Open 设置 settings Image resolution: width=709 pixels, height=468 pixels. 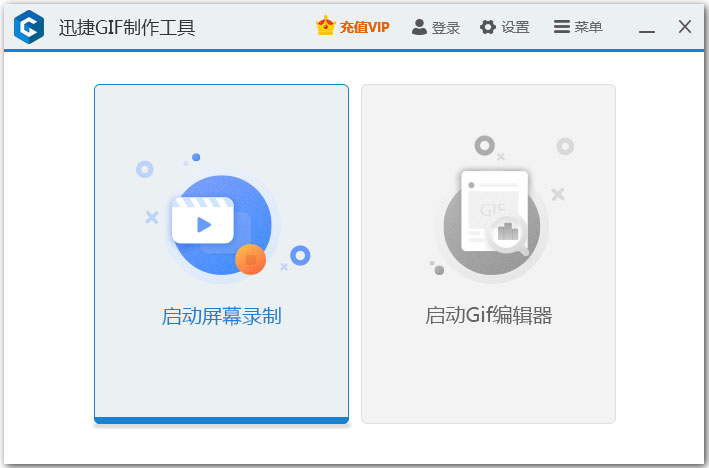pos(515,27)
